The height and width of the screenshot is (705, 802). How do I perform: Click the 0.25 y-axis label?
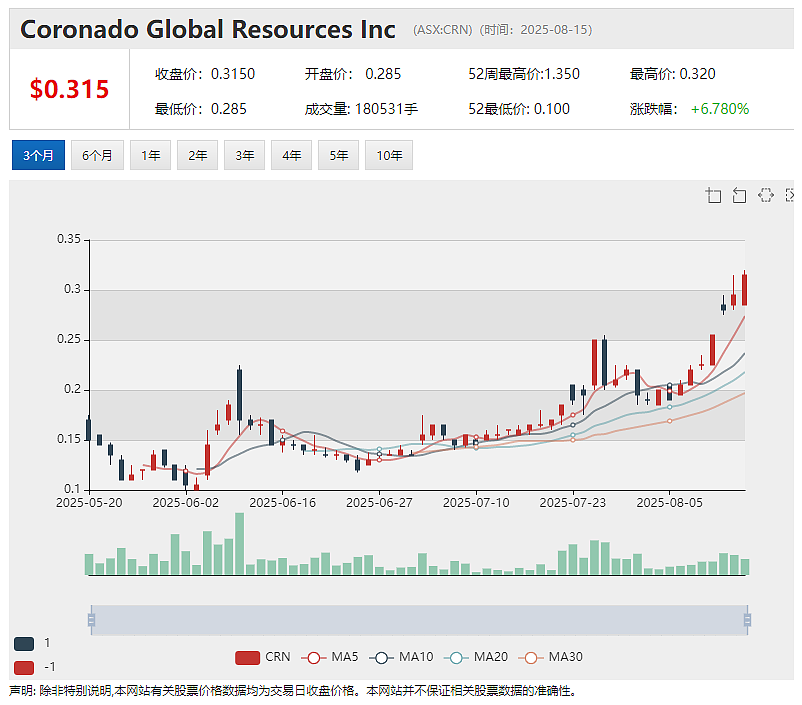click(69, 339)
